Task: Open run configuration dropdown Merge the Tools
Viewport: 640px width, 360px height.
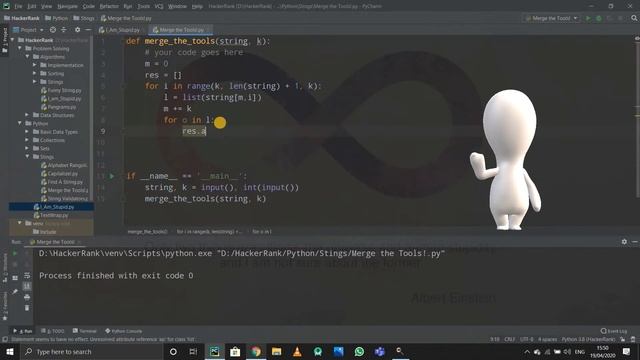Action: pyautogui.click(x=551, y=18)
